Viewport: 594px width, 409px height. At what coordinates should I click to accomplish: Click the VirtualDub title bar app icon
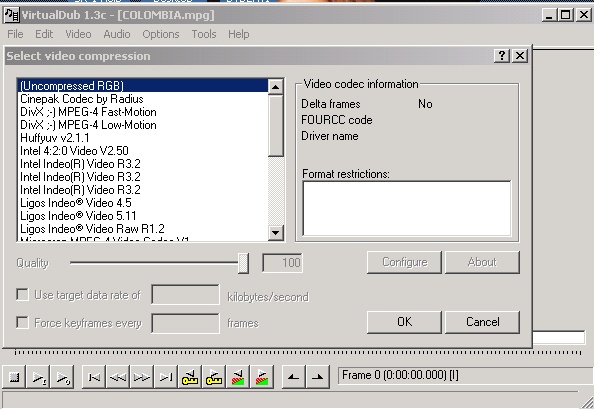tap(11, 15)
